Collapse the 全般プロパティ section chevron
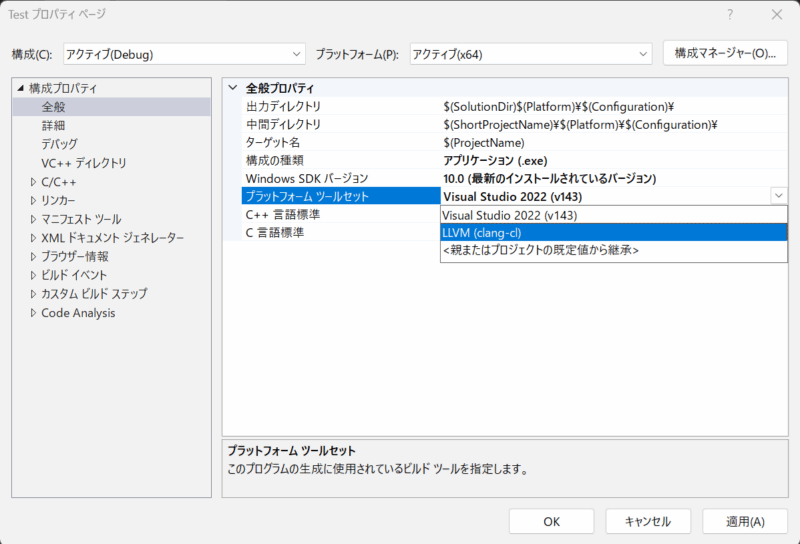800x544 pixels. (x=233, y=88)
